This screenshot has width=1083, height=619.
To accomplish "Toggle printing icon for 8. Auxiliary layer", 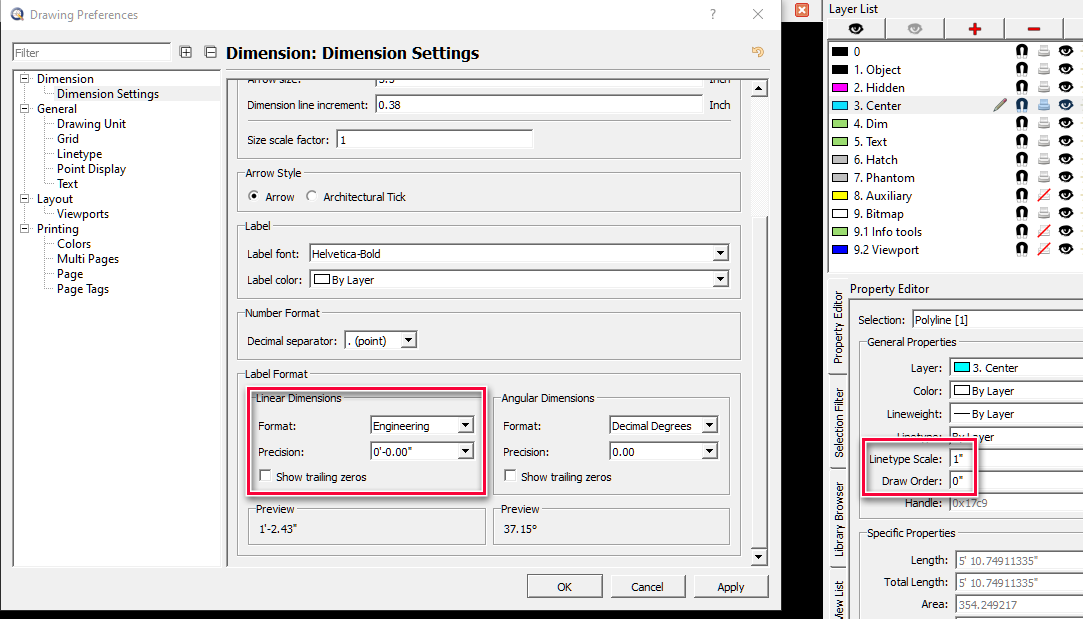I will click(x=1043, y=196).
